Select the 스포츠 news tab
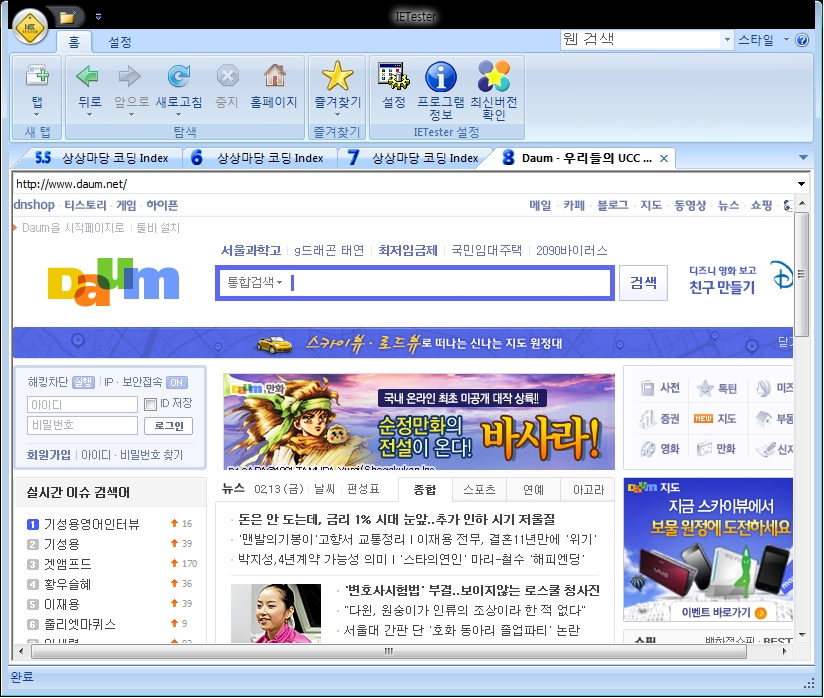Viewport: 824px width, 698px height. tap(479, 490)
